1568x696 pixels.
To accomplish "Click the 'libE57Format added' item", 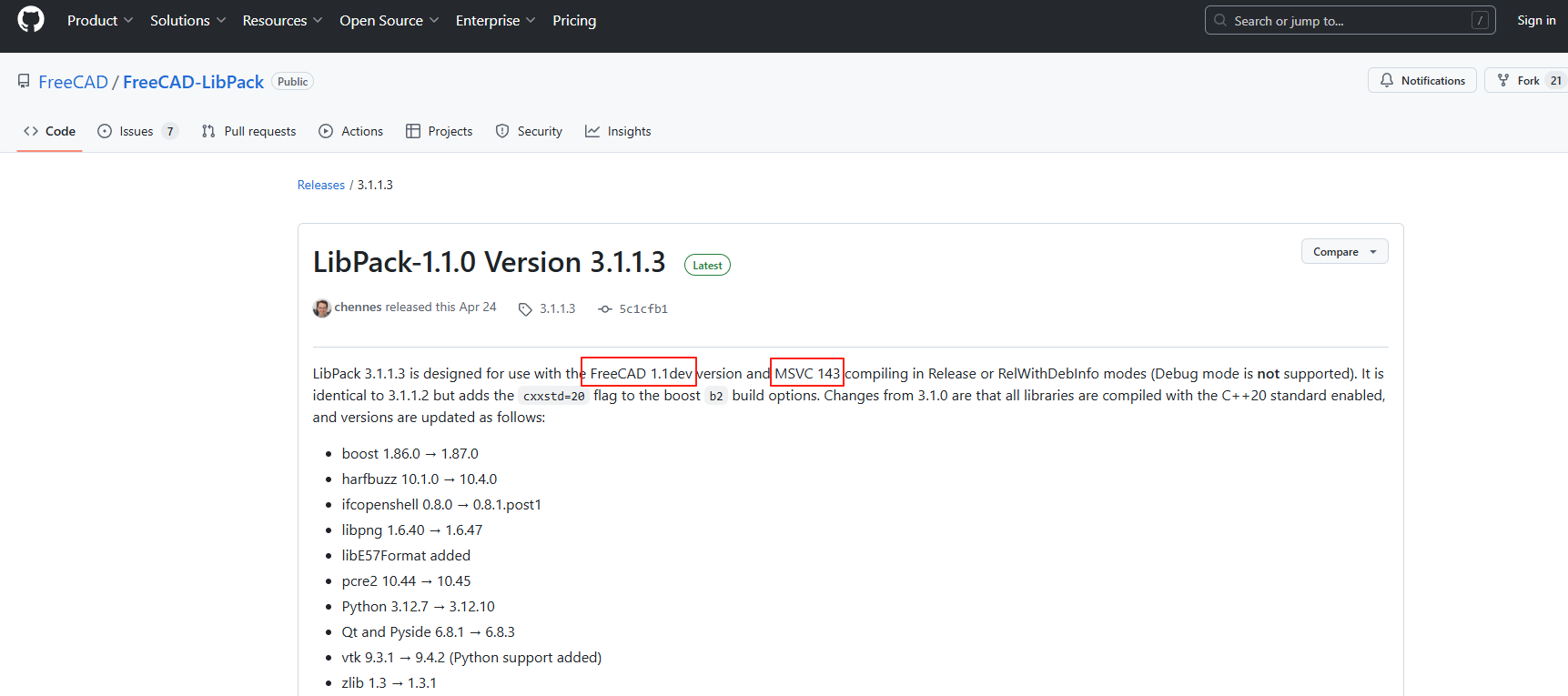I will point(406,555).
